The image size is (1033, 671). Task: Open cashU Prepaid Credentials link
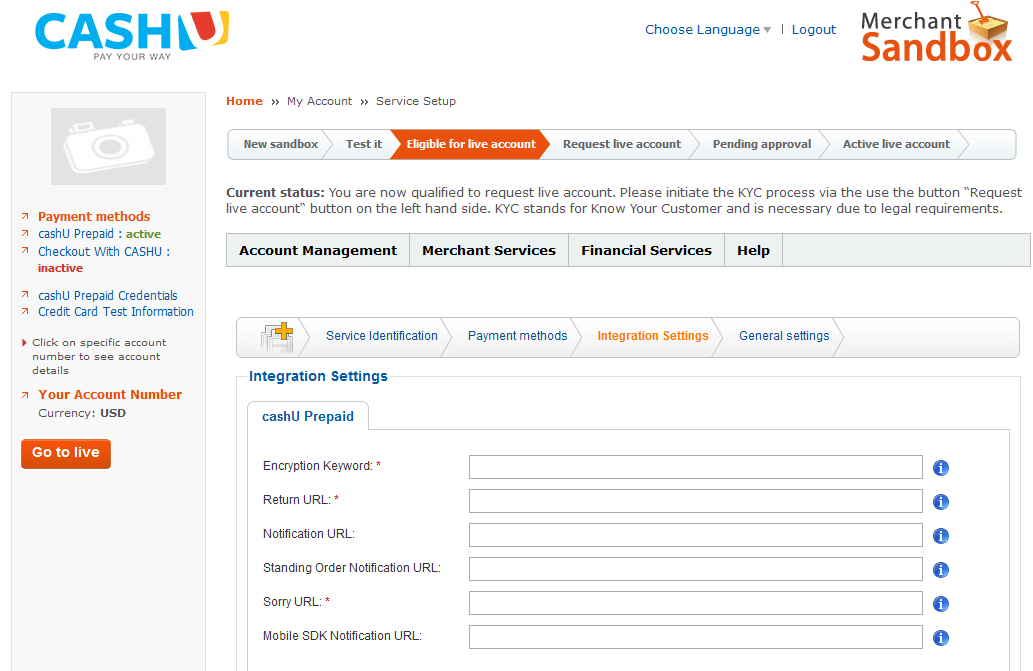click(x=107, y=296)
